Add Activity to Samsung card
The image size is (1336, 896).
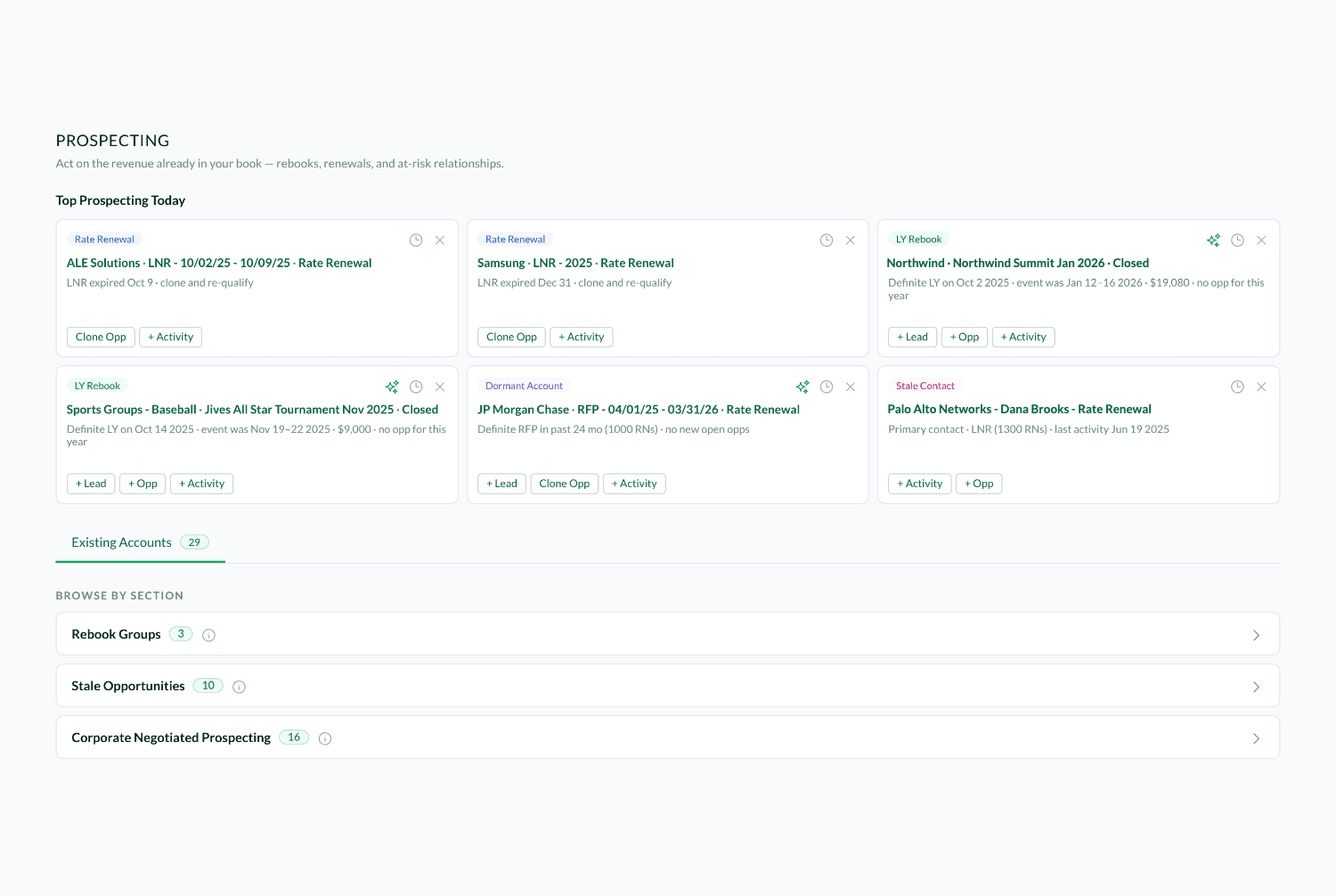tap(581, 337)
